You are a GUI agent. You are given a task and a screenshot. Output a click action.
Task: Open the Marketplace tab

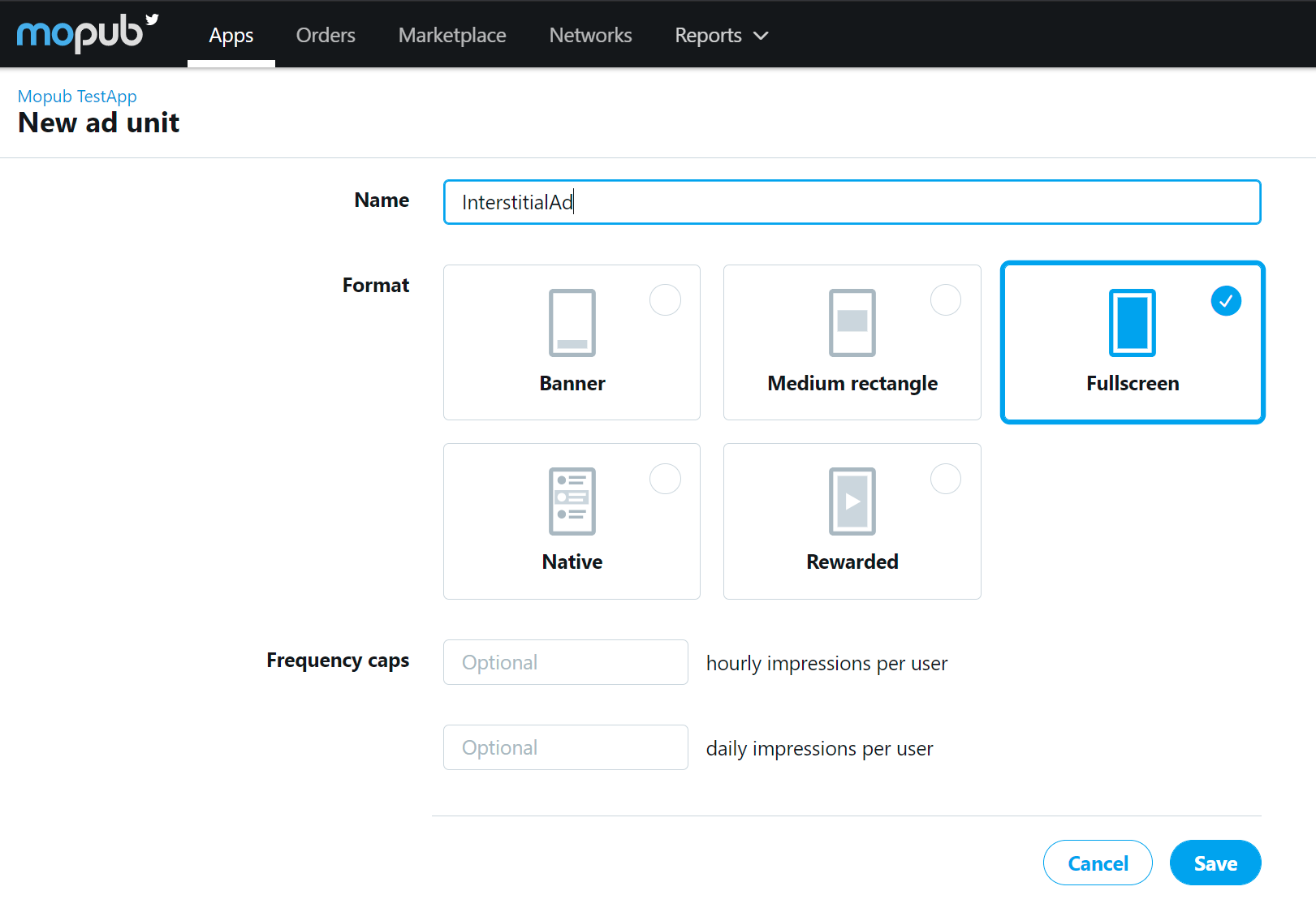tap(452, 35)
